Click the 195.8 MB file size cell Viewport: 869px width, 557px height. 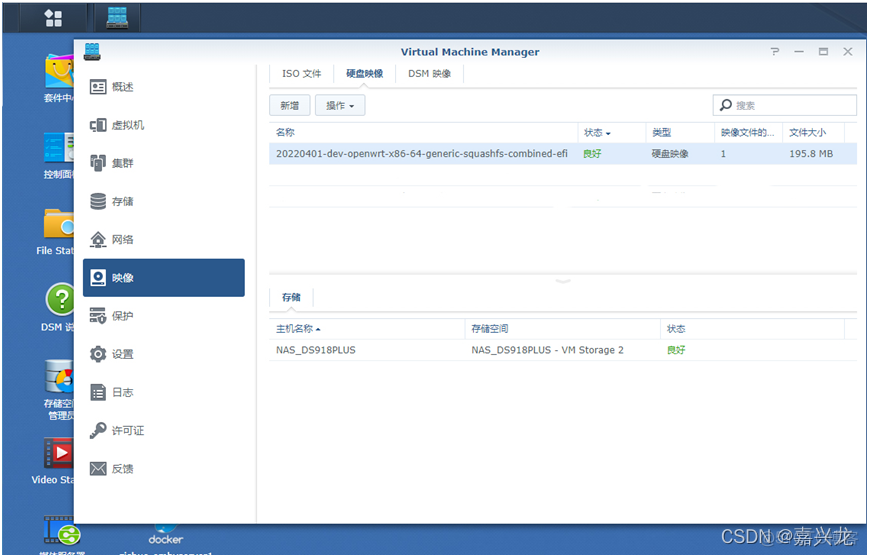point(811,154)
